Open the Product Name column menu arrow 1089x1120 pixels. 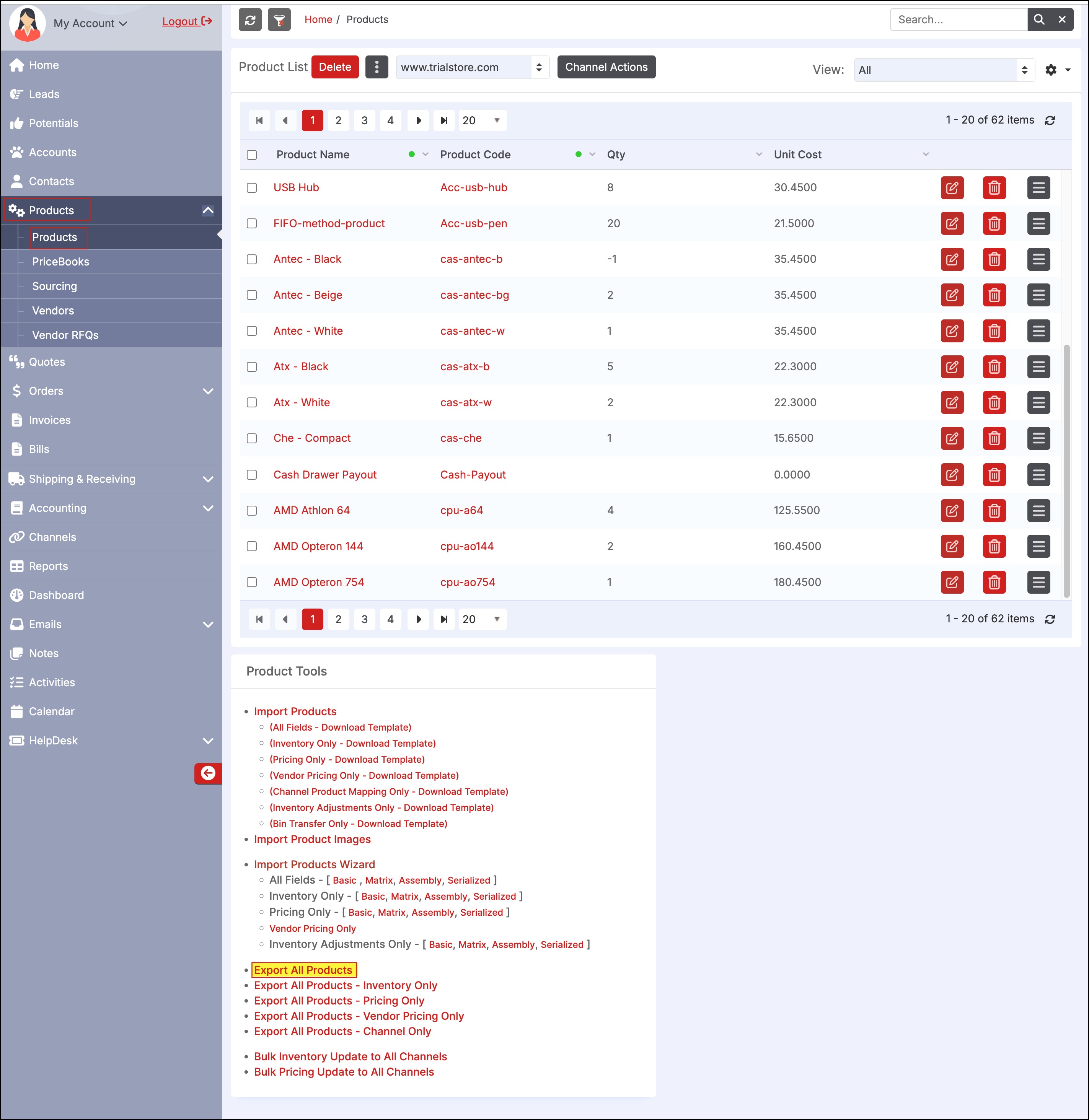(x=425, y=155)
